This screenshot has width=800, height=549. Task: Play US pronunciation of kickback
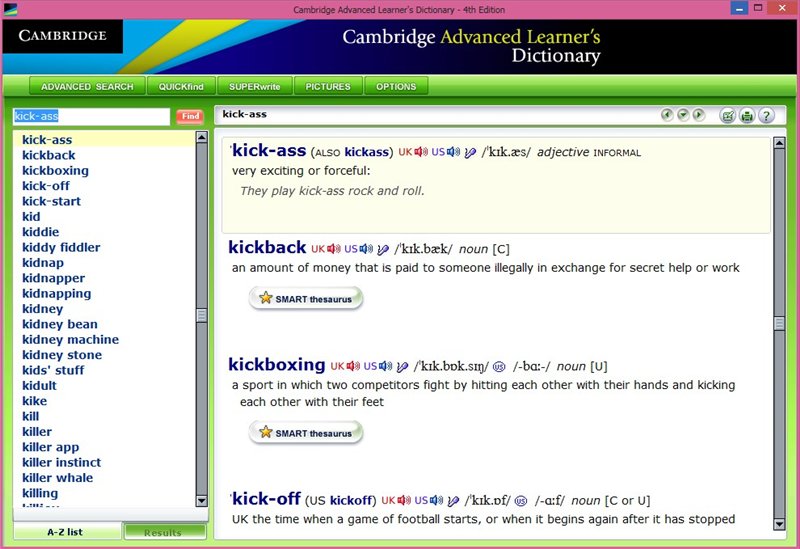tap(366, 248)
